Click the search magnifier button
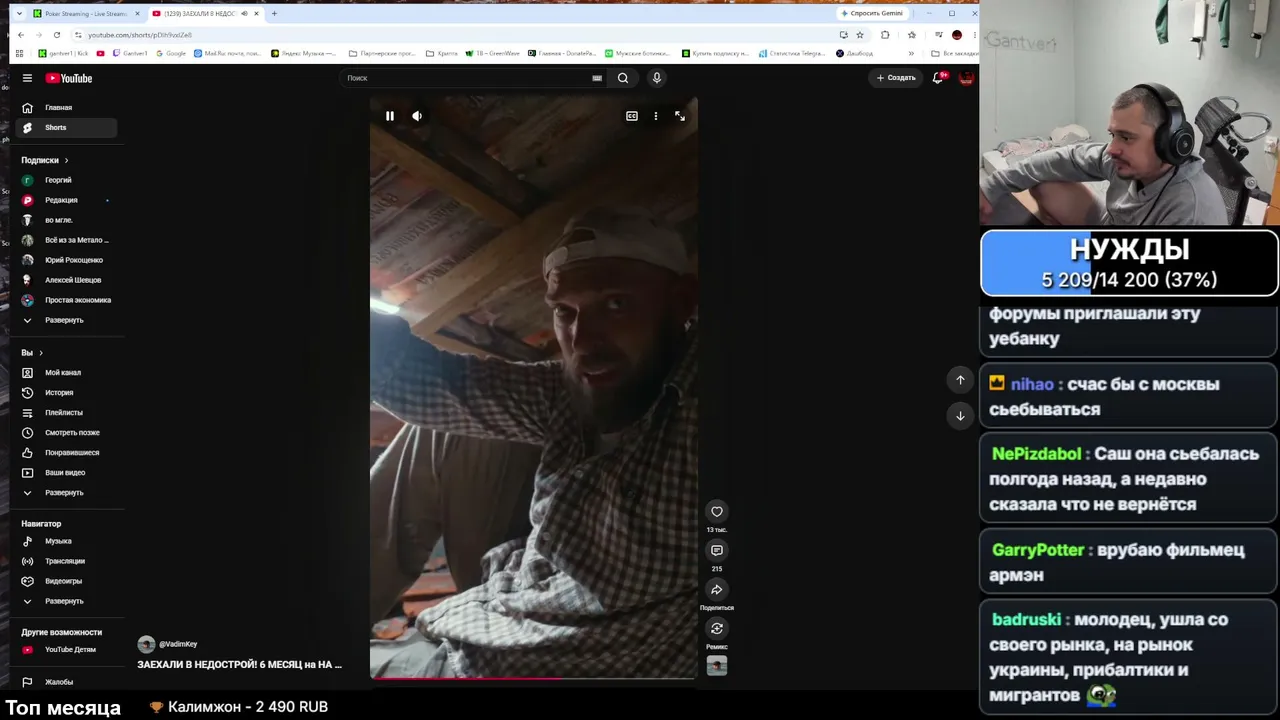The height and width of the screenshot is (720, 1280). (623, 78)
